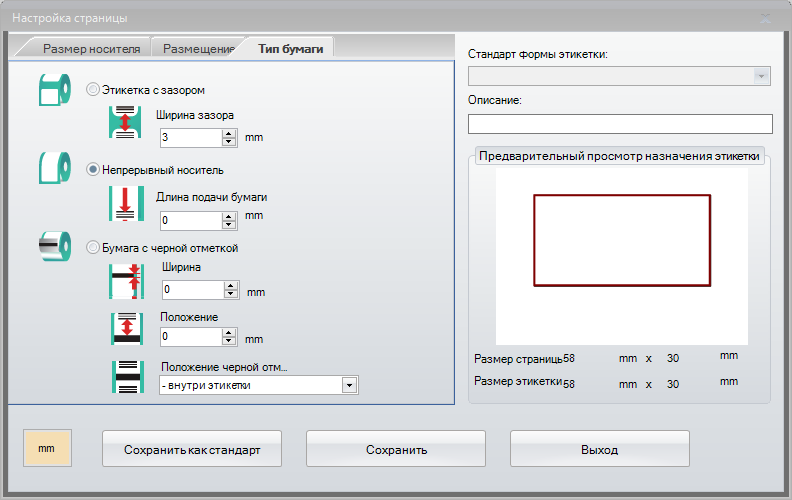Decrease the Положение value
The height and width of the screenshot is (500, 792).
pyautogui.click(x=229, y=341)
